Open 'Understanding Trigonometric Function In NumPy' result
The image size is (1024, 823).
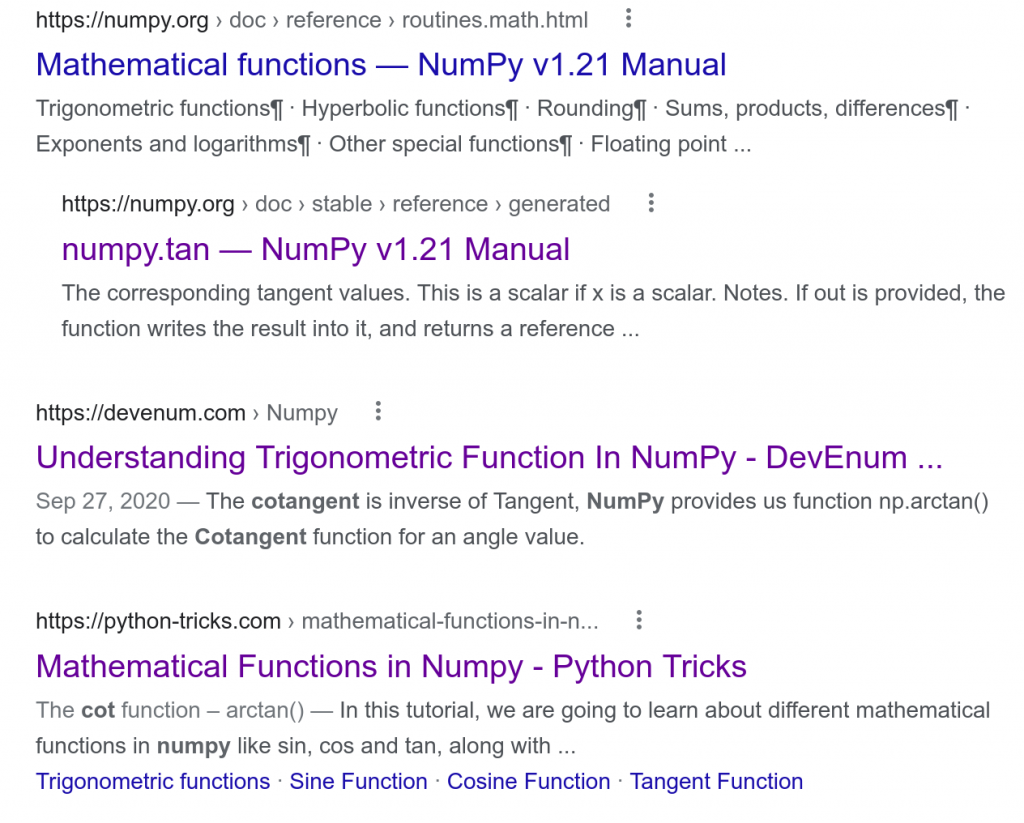(489, 457)
